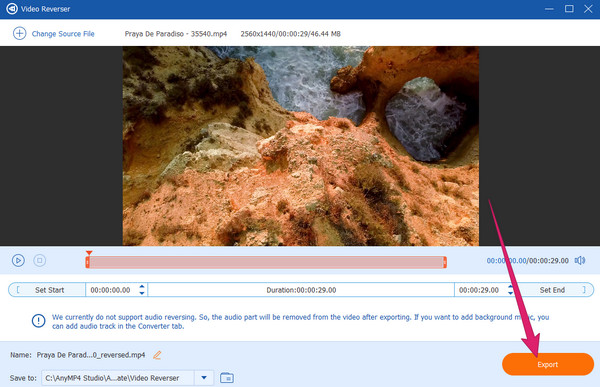This screenshot has height=387, width=600.
Task: Click the file name Praya De Paradiso - 35540.mp4
Action: tap(176, 34)
